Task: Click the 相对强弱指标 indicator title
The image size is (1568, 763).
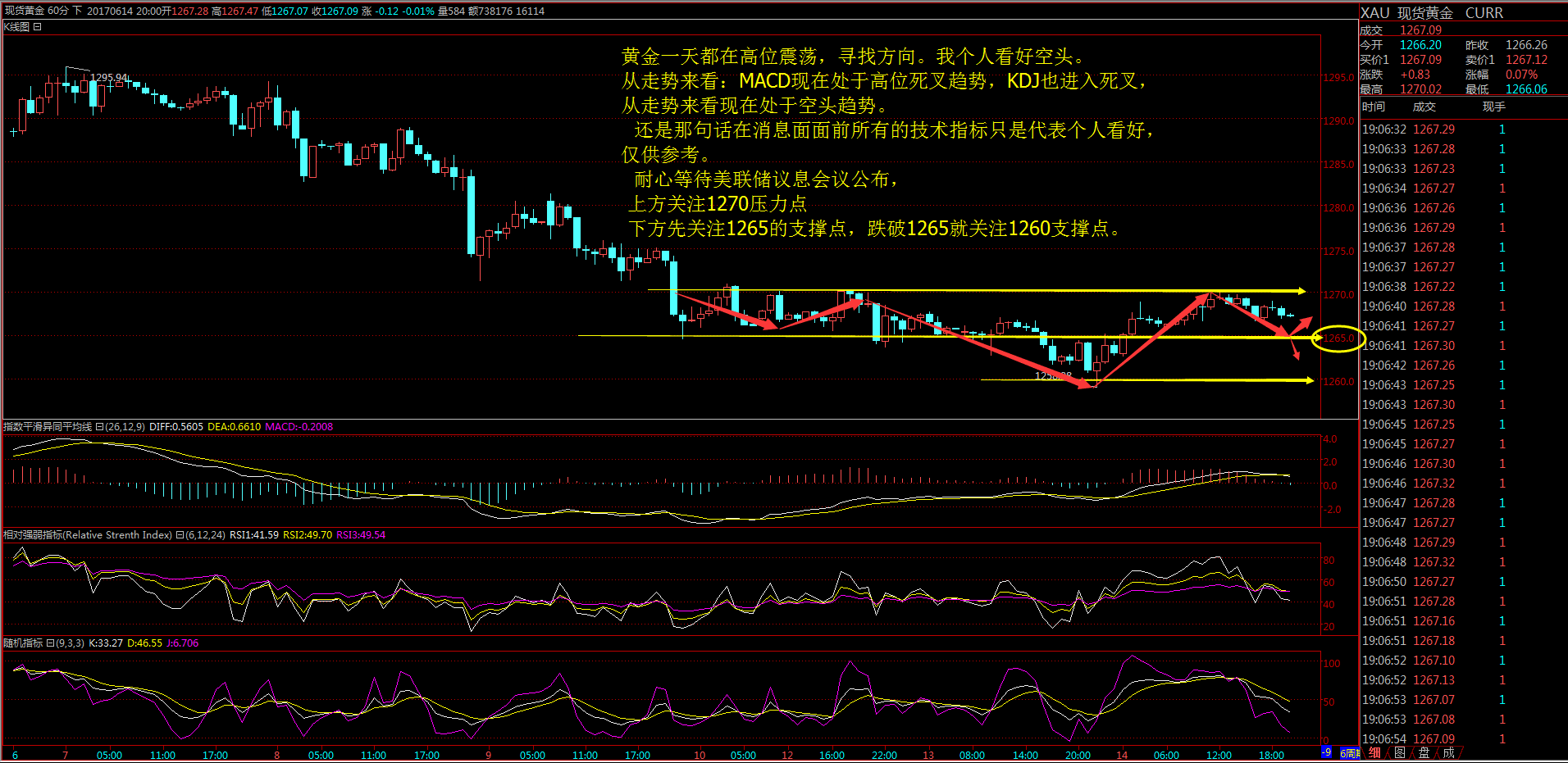Action: 88,535
